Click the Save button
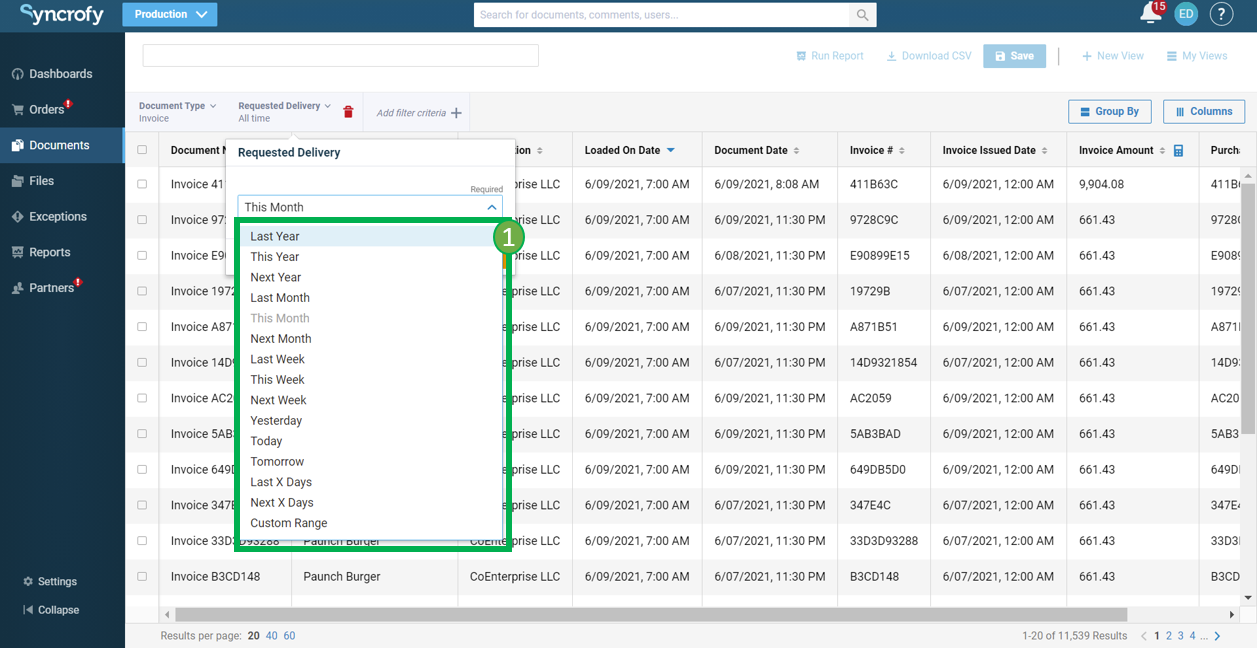The image size is (1257, 648). tap(1014, 56)
